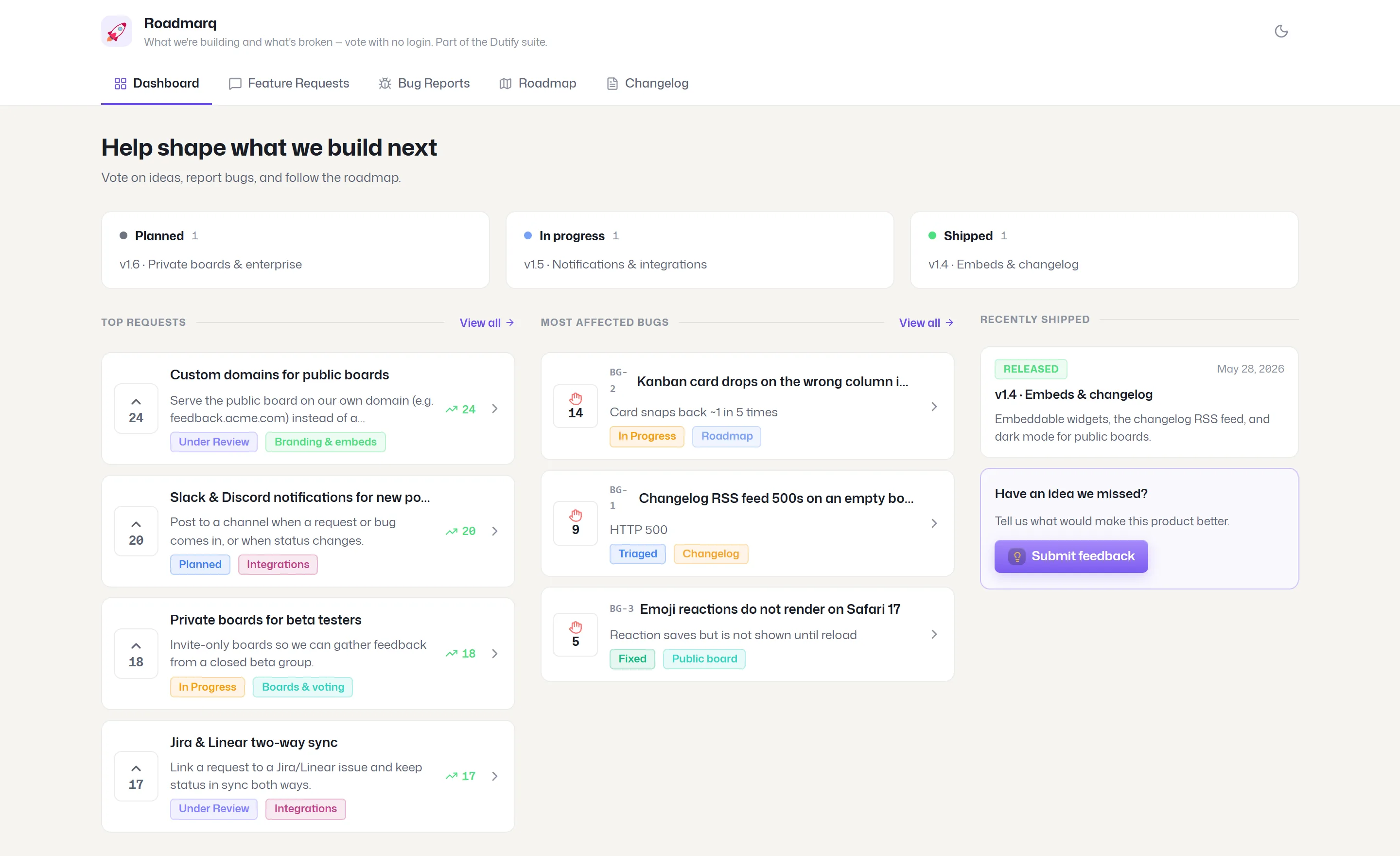Screen dimensions: 1400x856
Task: Open Slack & Discord notifications request title
Action: (300, 498)
